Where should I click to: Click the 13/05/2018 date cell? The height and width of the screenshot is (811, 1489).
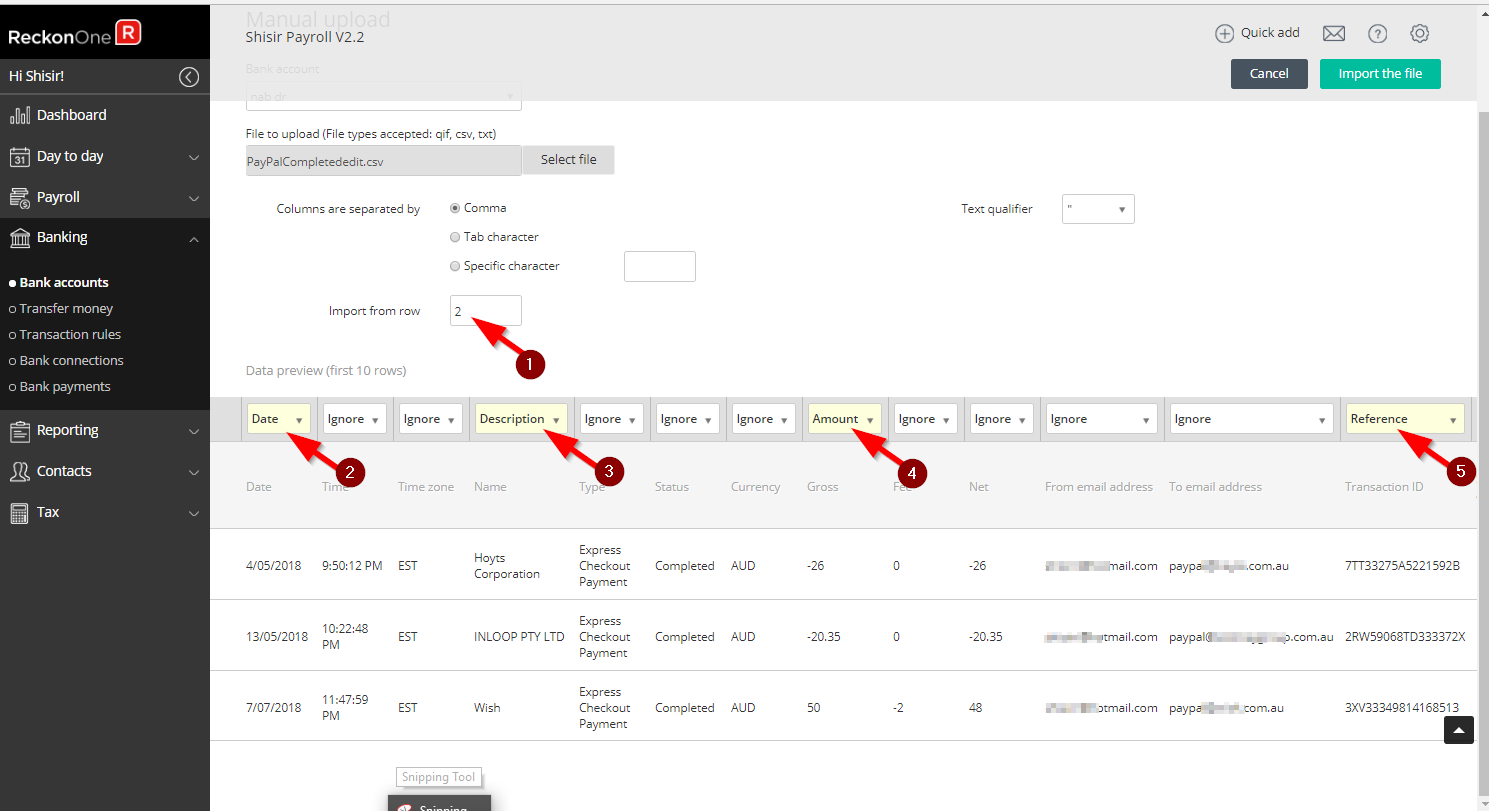(x=277, y=637)
